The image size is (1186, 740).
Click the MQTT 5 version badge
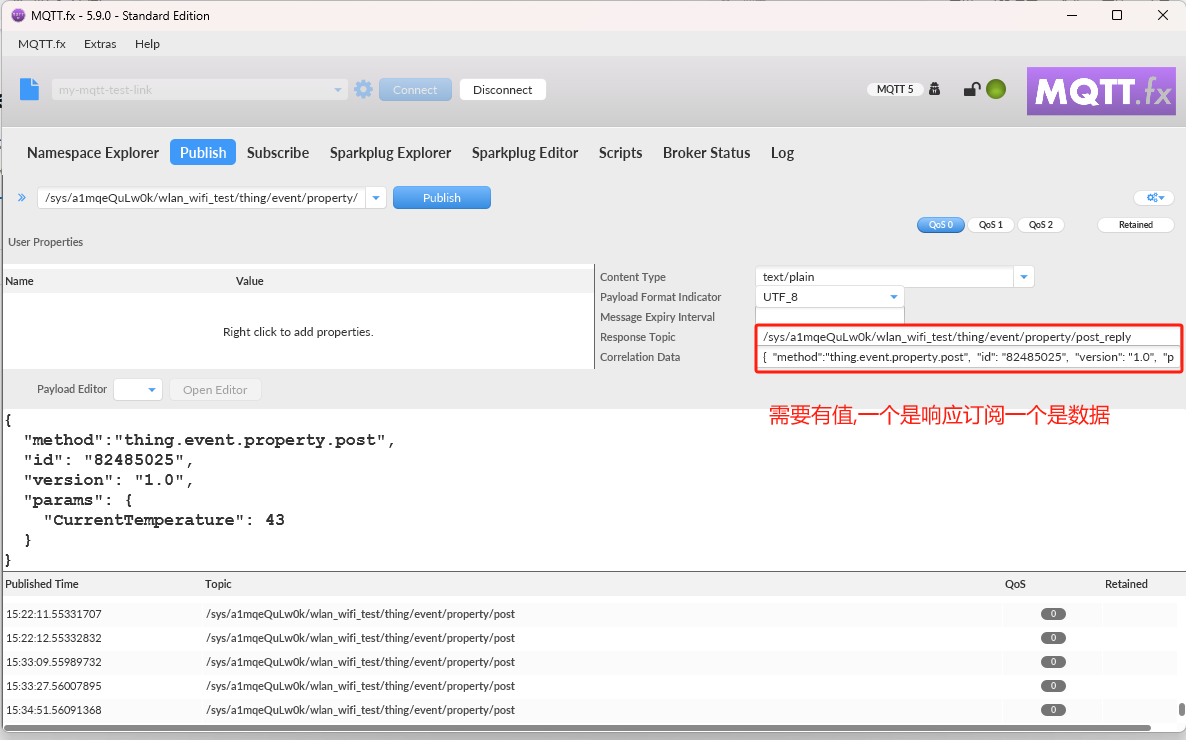pos(895,89)
